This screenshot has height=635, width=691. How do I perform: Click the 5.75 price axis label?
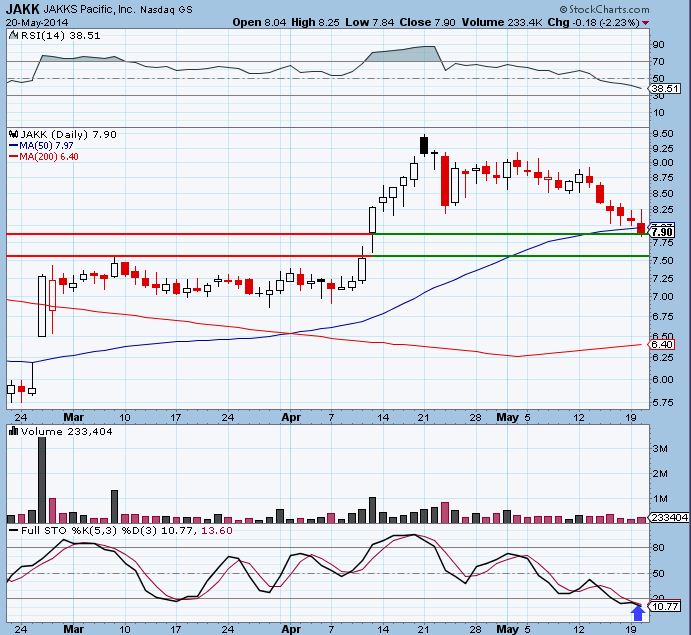[x=662, y=402]
